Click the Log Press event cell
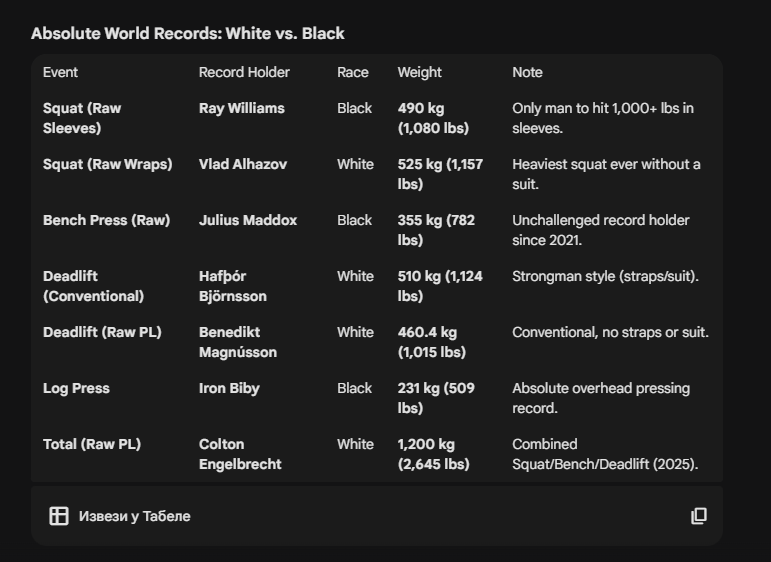Viewport: 771px width, 562px height. pos(76,388)
